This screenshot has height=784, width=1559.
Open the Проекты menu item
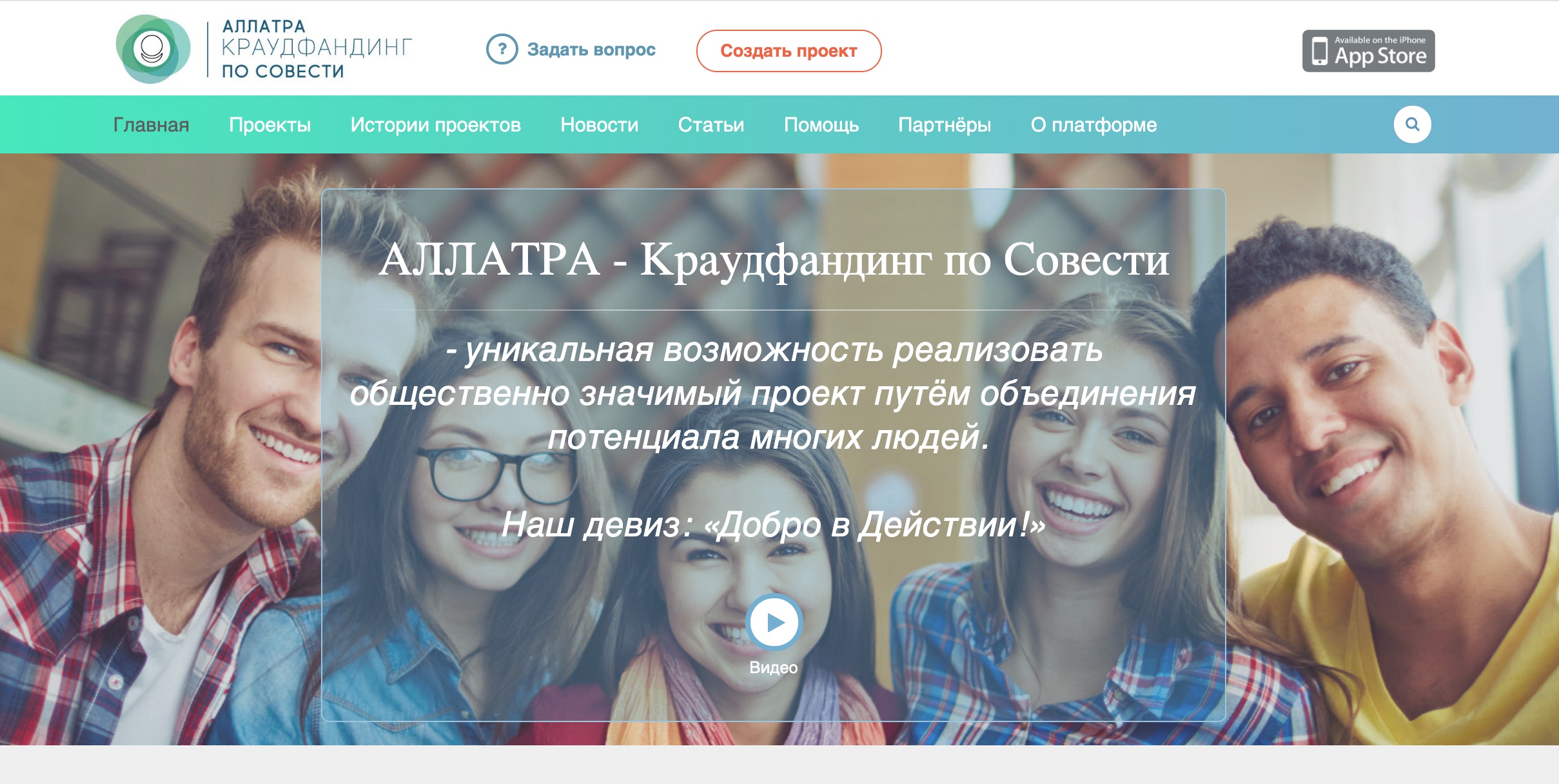(270, 124)
